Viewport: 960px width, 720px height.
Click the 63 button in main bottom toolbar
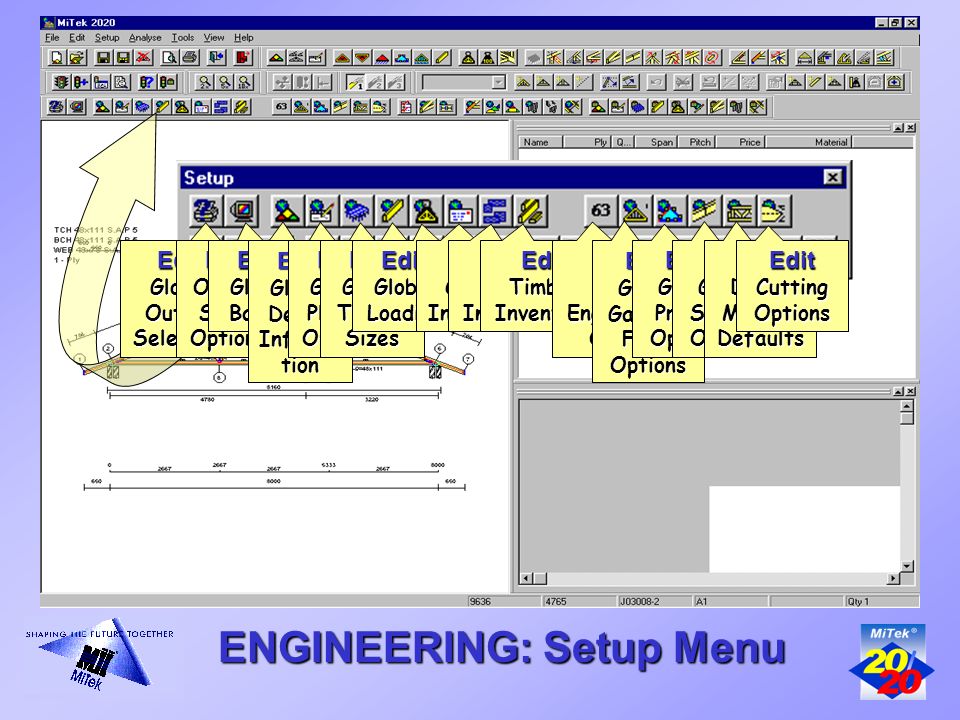coord(281,107)
